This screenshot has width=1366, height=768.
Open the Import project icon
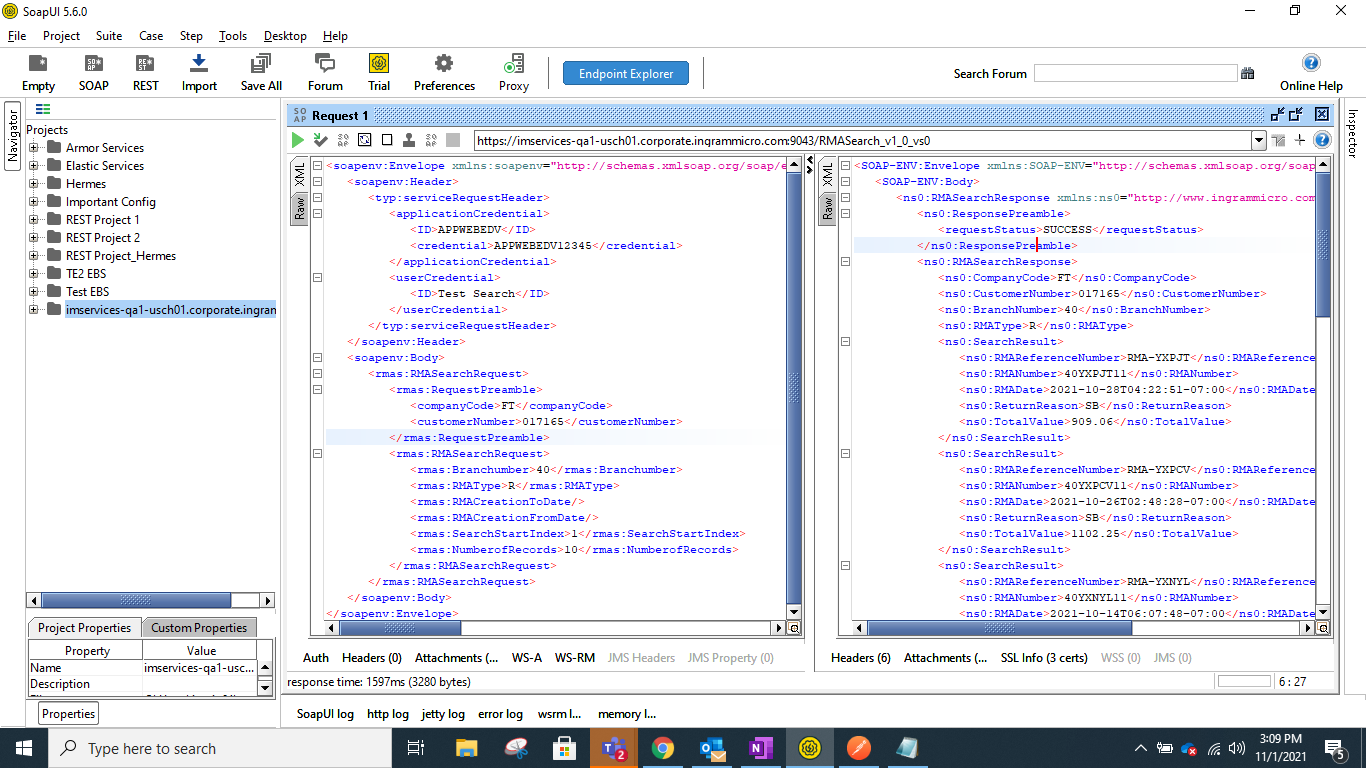(199, 72)
